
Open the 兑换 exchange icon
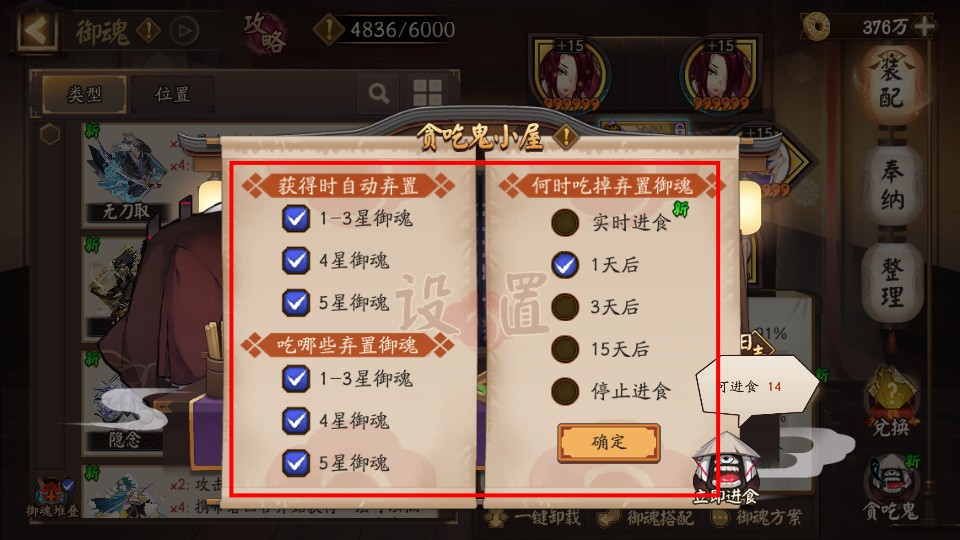pos(891,402)
